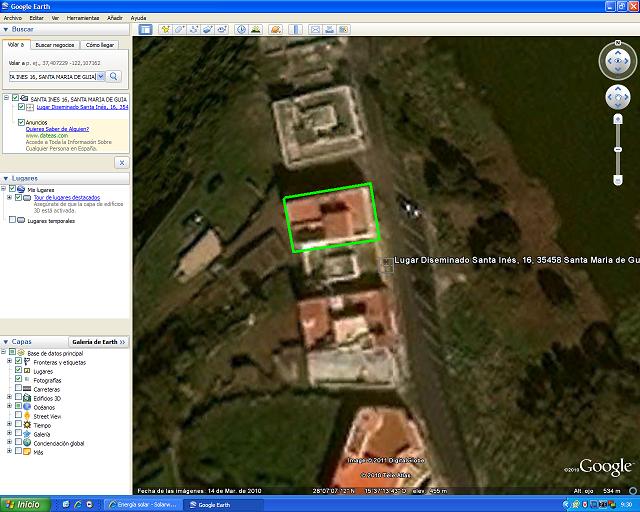
Task: Switch between Earth, Sky and planets
Action: (276, 29)
